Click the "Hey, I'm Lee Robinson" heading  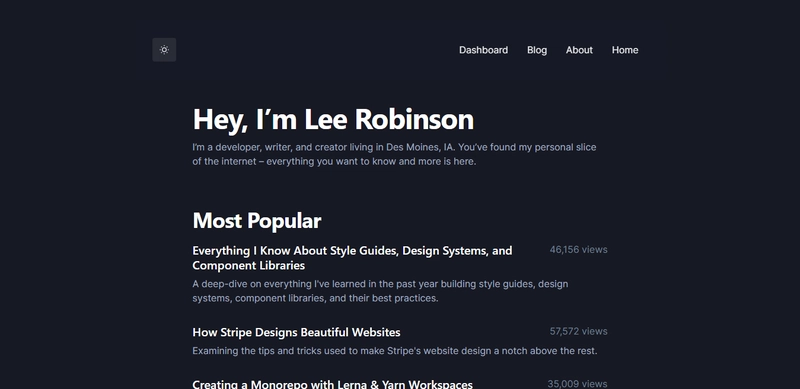coord(333,119)
